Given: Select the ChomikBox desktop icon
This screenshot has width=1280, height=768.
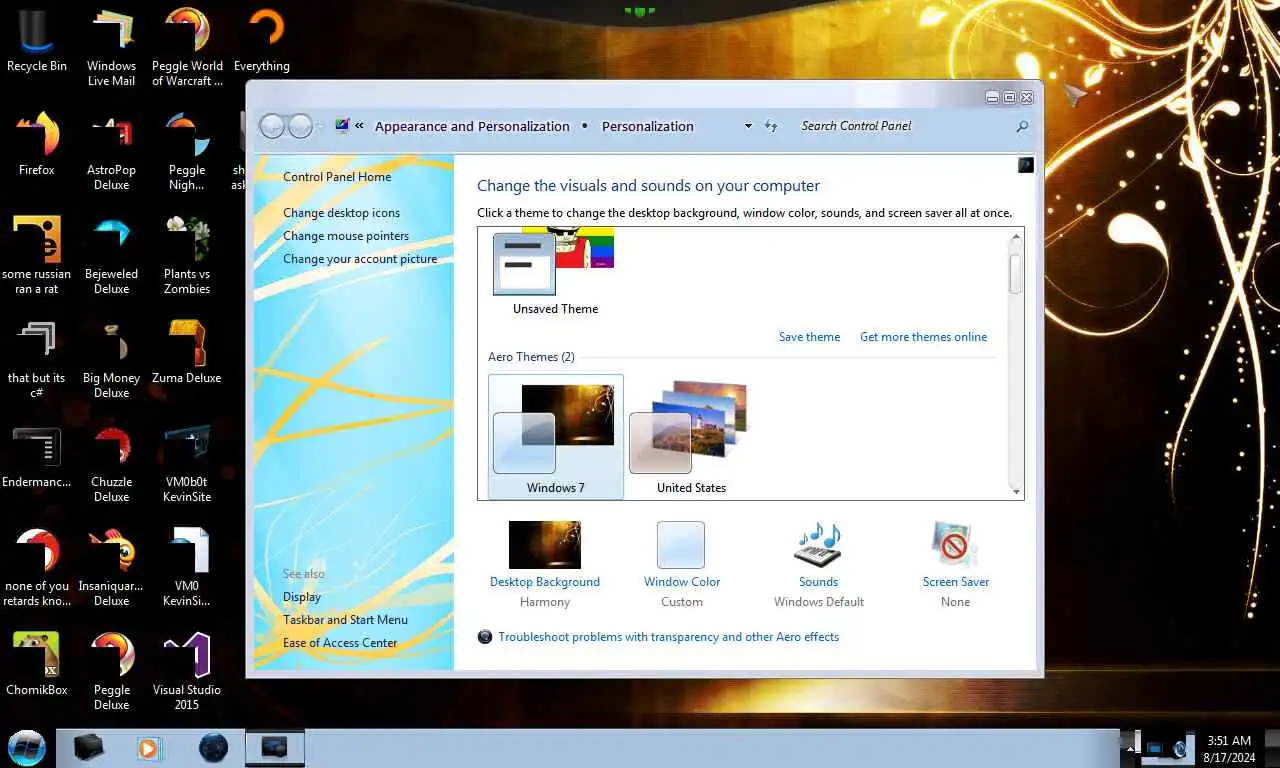Looking at the screenshot, I should 37,664.
